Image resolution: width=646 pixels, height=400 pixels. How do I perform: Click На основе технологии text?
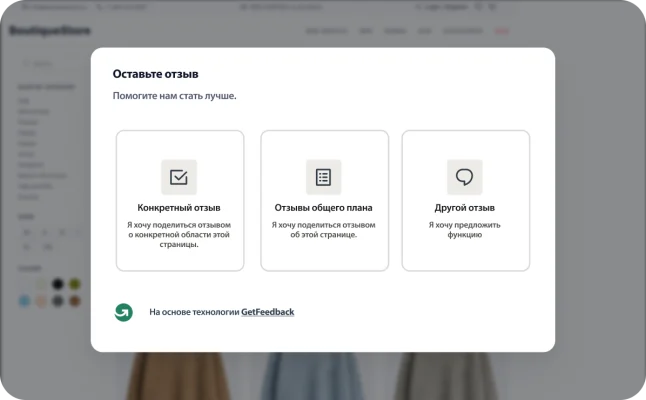coord(194,312)
